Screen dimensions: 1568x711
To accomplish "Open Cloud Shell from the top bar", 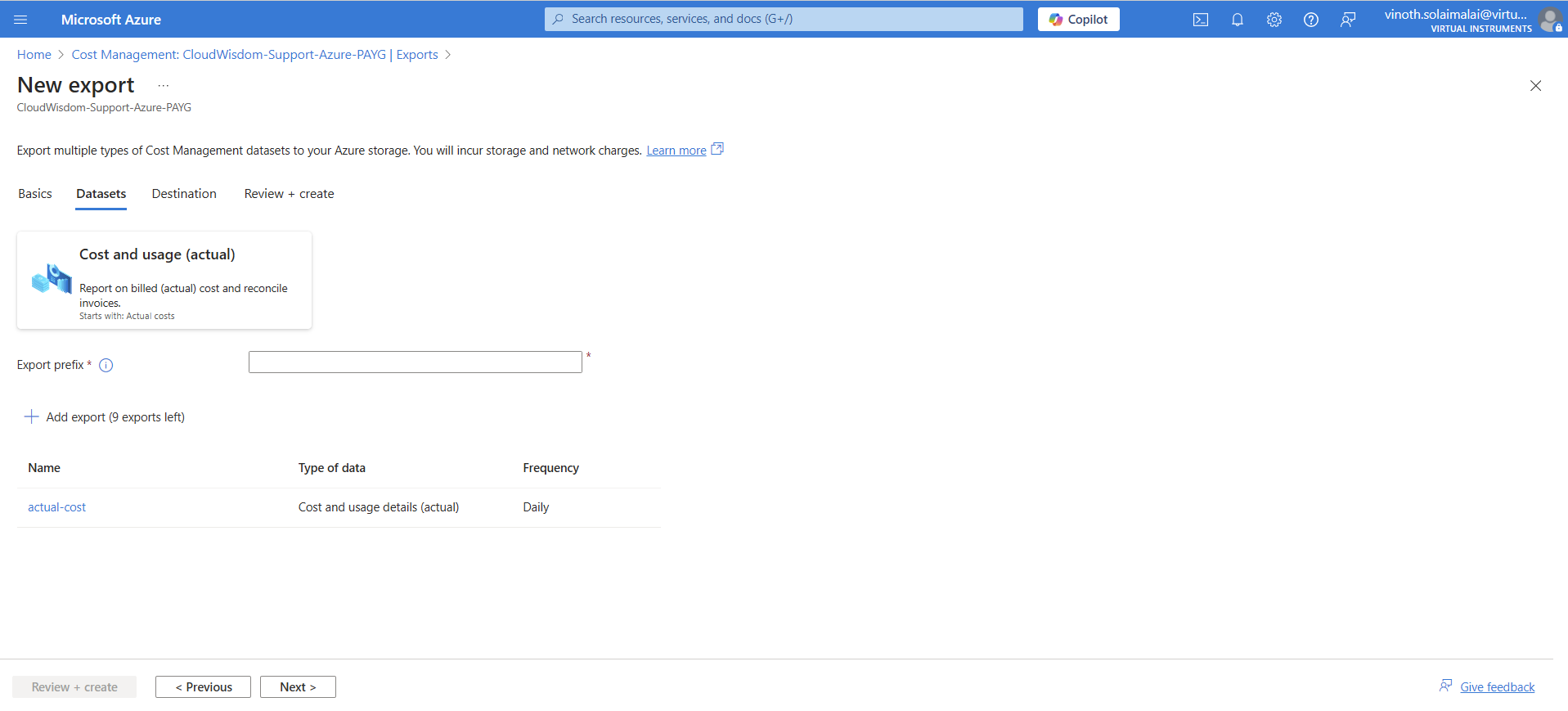I will point(1201,20).
